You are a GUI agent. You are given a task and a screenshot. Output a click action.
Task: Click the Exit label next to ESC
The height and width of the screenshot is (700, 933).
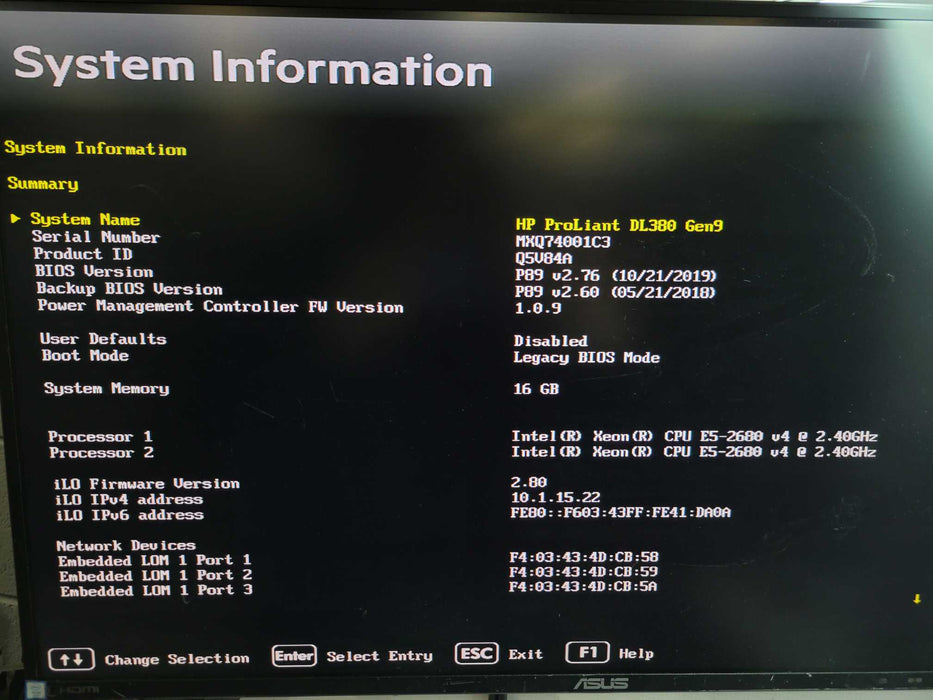pos(525,654)
